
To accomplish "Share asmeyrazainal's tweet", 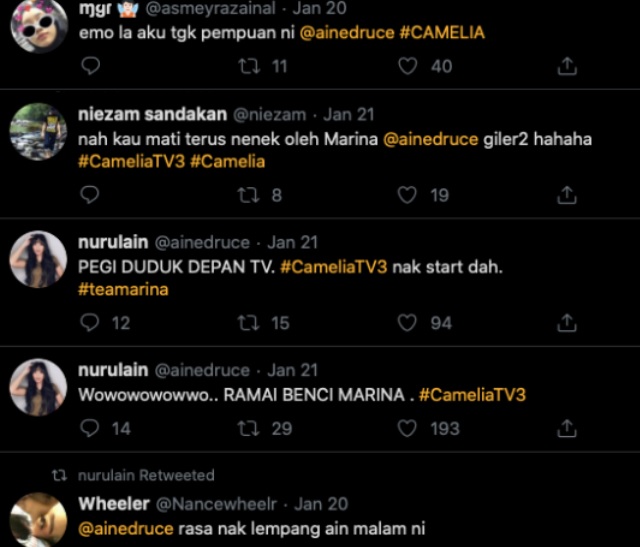I will click(x=566, y=66).
